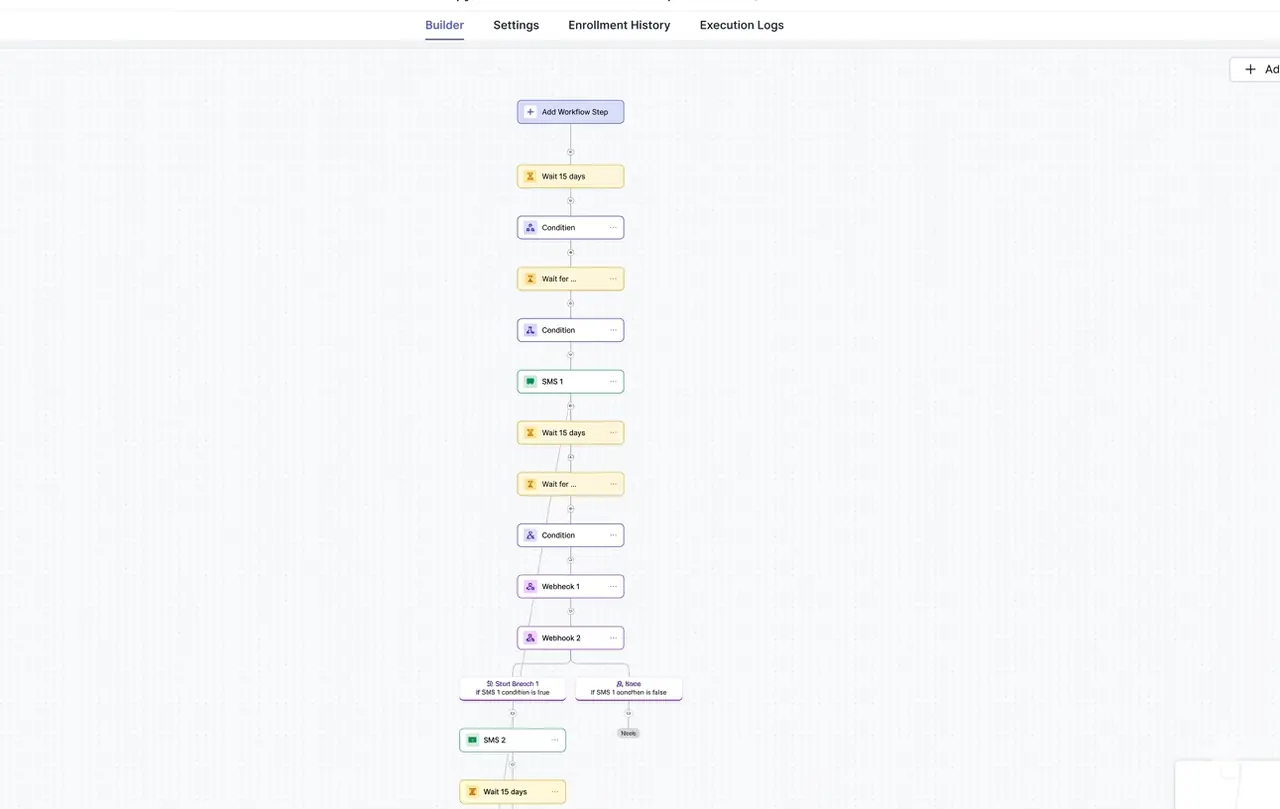Open three-dot menu on Condition above SMS 1
This screenshot has height=809, width=1280.
[613, 330]
